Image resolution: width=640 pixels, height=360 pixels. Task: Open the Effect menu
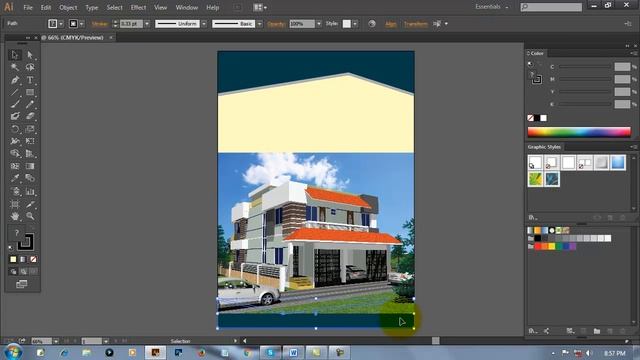[138, 7]
